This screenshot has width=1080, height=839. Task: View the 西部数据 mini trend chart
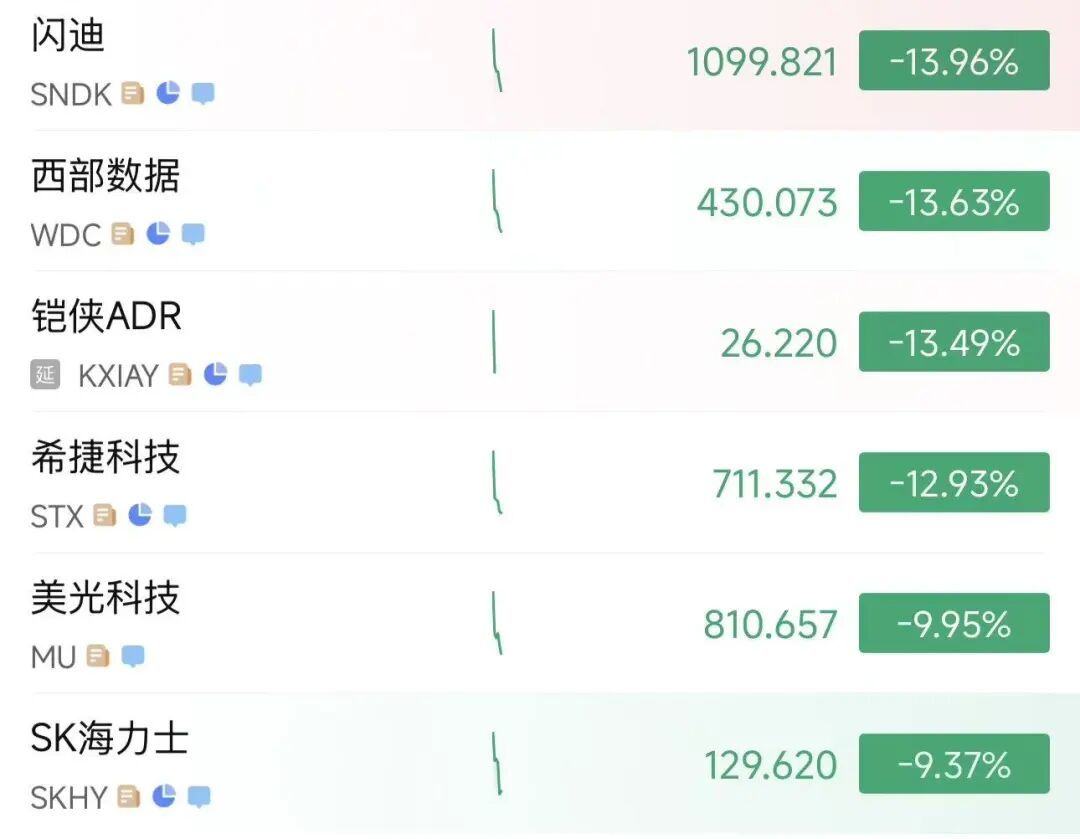(497, 201)
